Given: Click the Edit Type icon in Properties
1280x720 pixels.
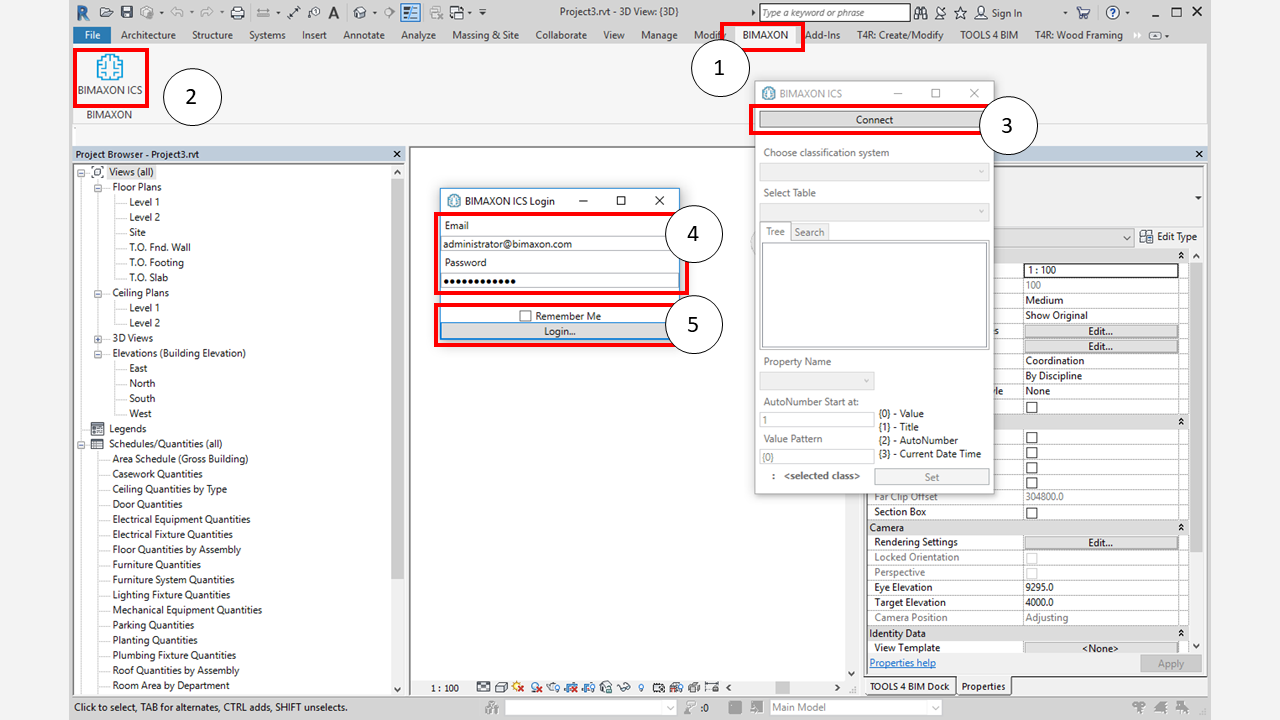Looking at the screenshot, I should [1148, 237].
